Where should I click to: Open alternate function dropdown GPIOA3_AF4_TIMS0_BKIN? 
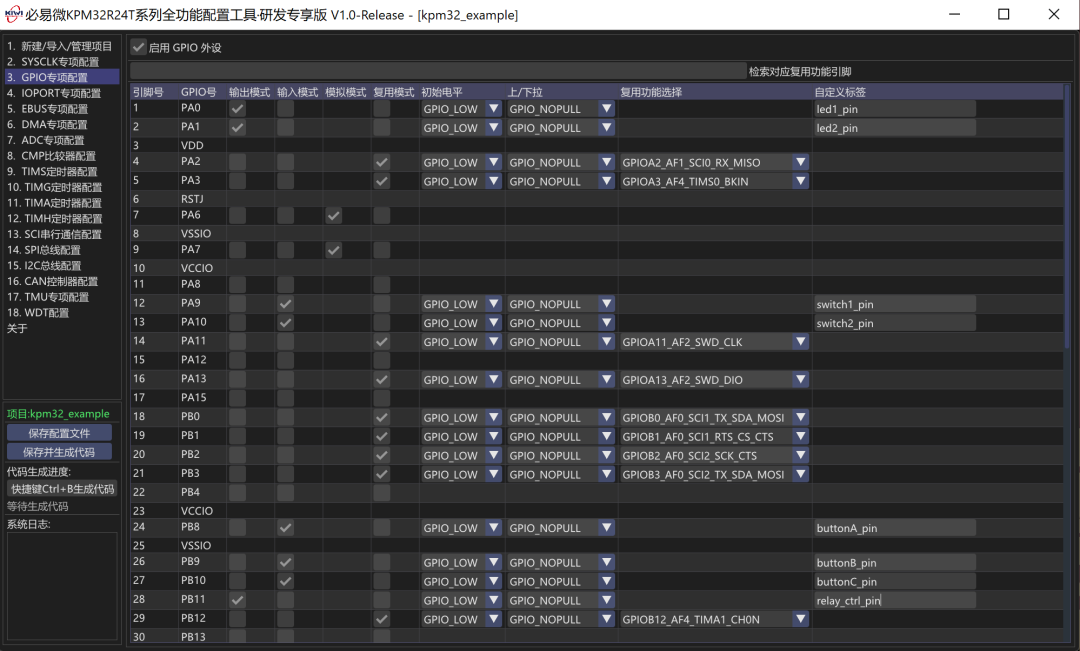coord(714,181)
